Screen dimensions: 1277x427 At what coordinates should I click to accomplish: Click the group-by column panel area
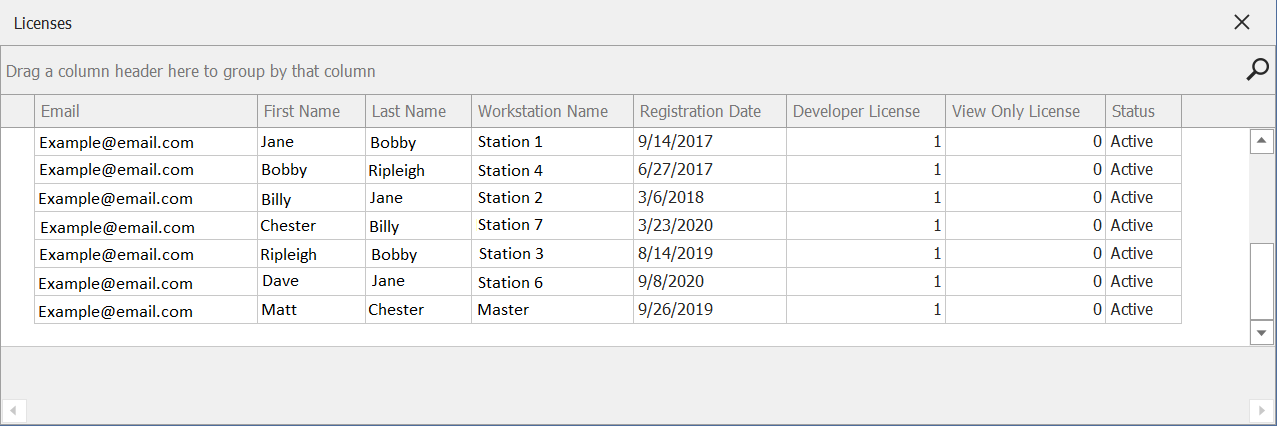(620, 71)
